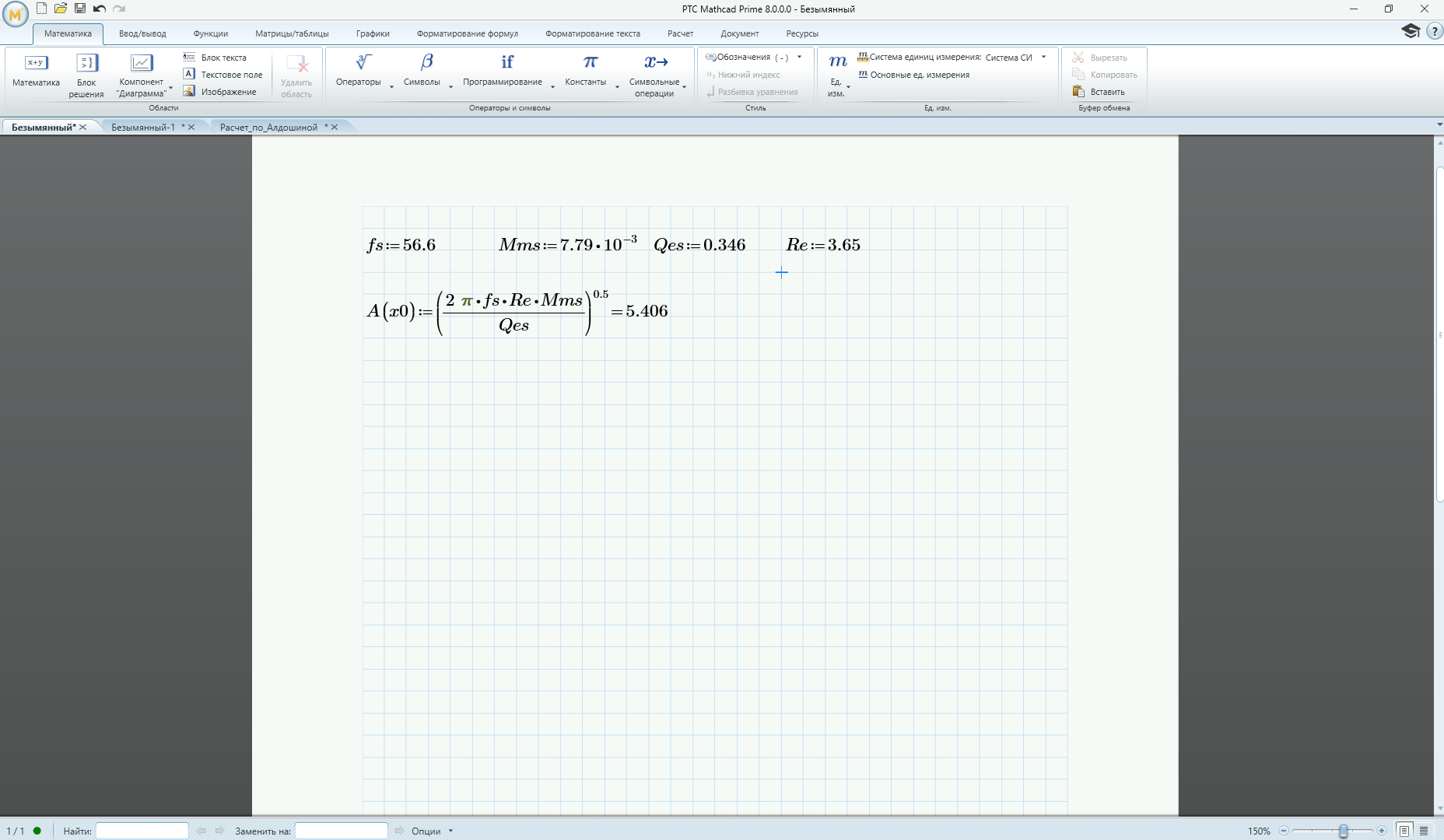This screenshot has height=840, width=1444.
Task: Click the replace arrow button
Action: (x=399, y=831)
